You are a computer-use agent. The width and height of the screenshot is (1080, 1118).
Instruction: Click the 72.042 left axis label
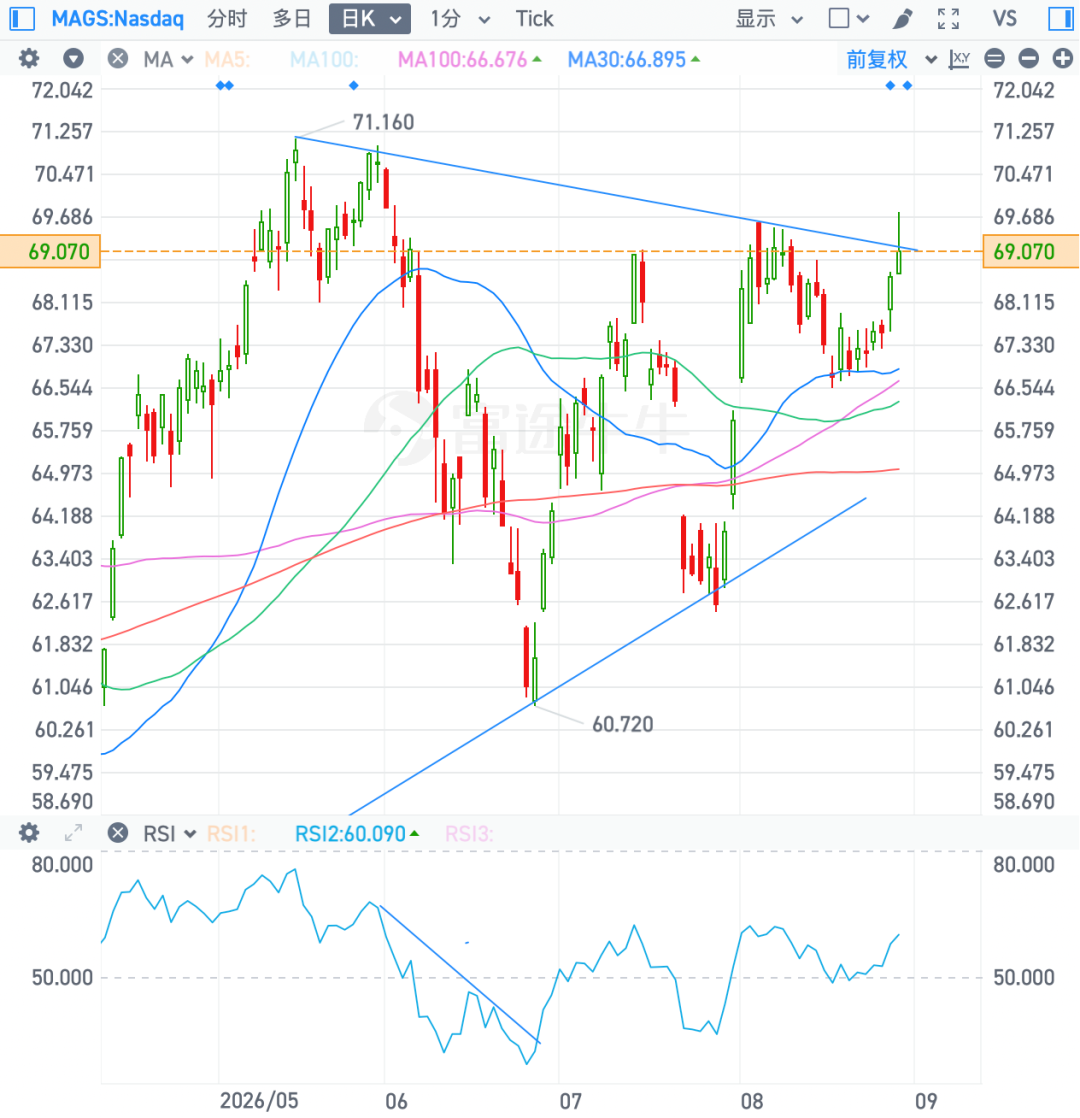pyautogui.click(x=62, y=91)
